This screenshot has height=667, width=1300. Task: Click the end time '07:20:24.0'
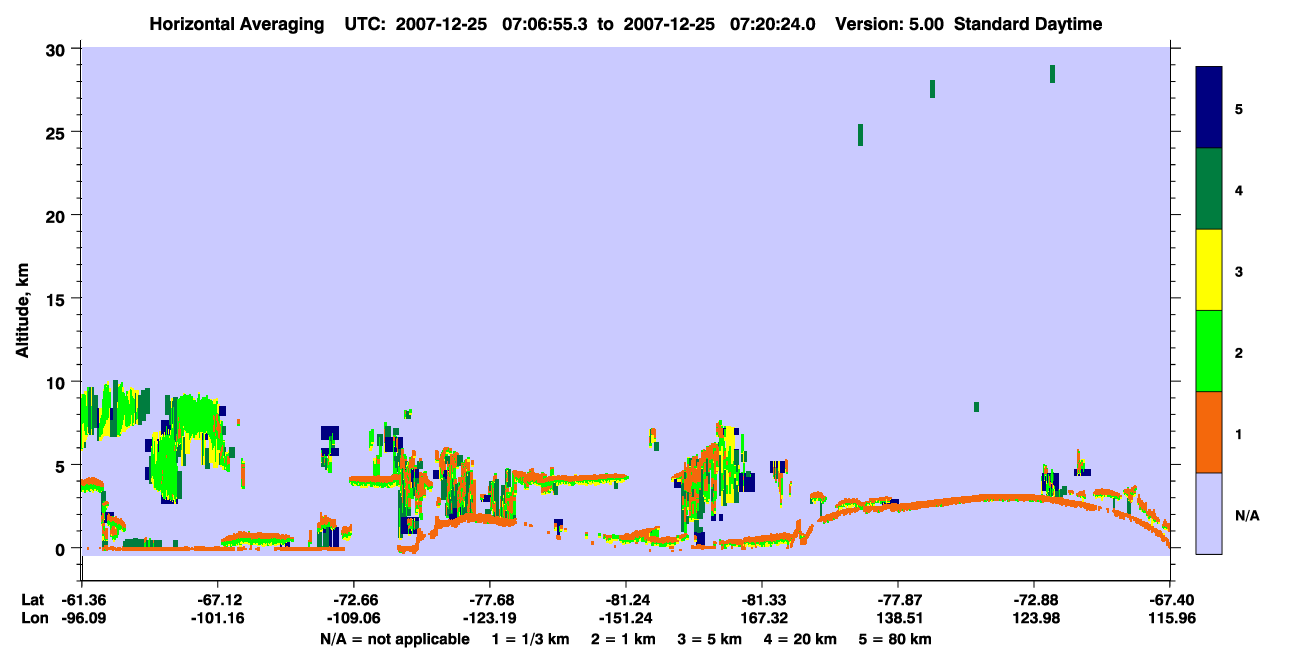pyautogui.click(x=773, y=24)
